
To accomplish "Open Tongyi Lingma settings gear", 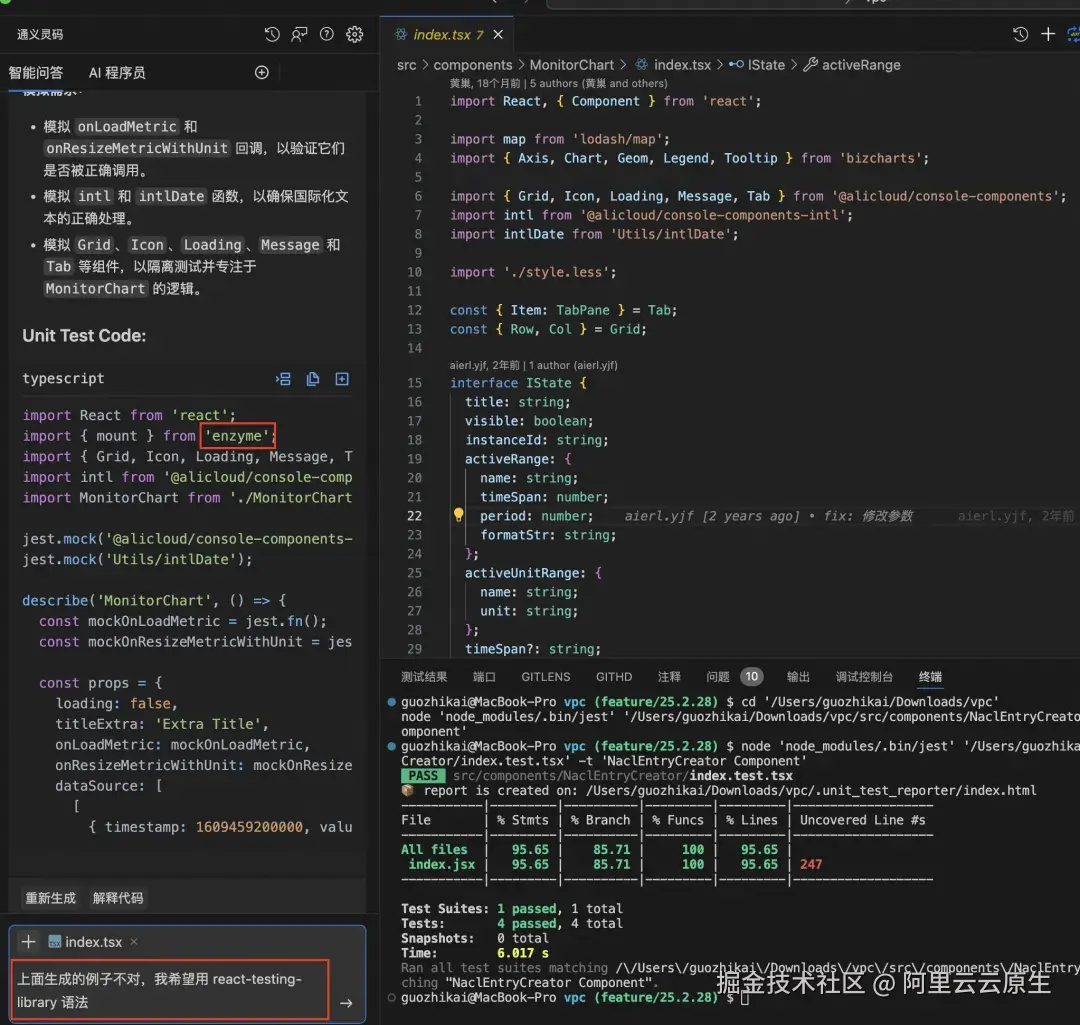I will coord(354,34).
